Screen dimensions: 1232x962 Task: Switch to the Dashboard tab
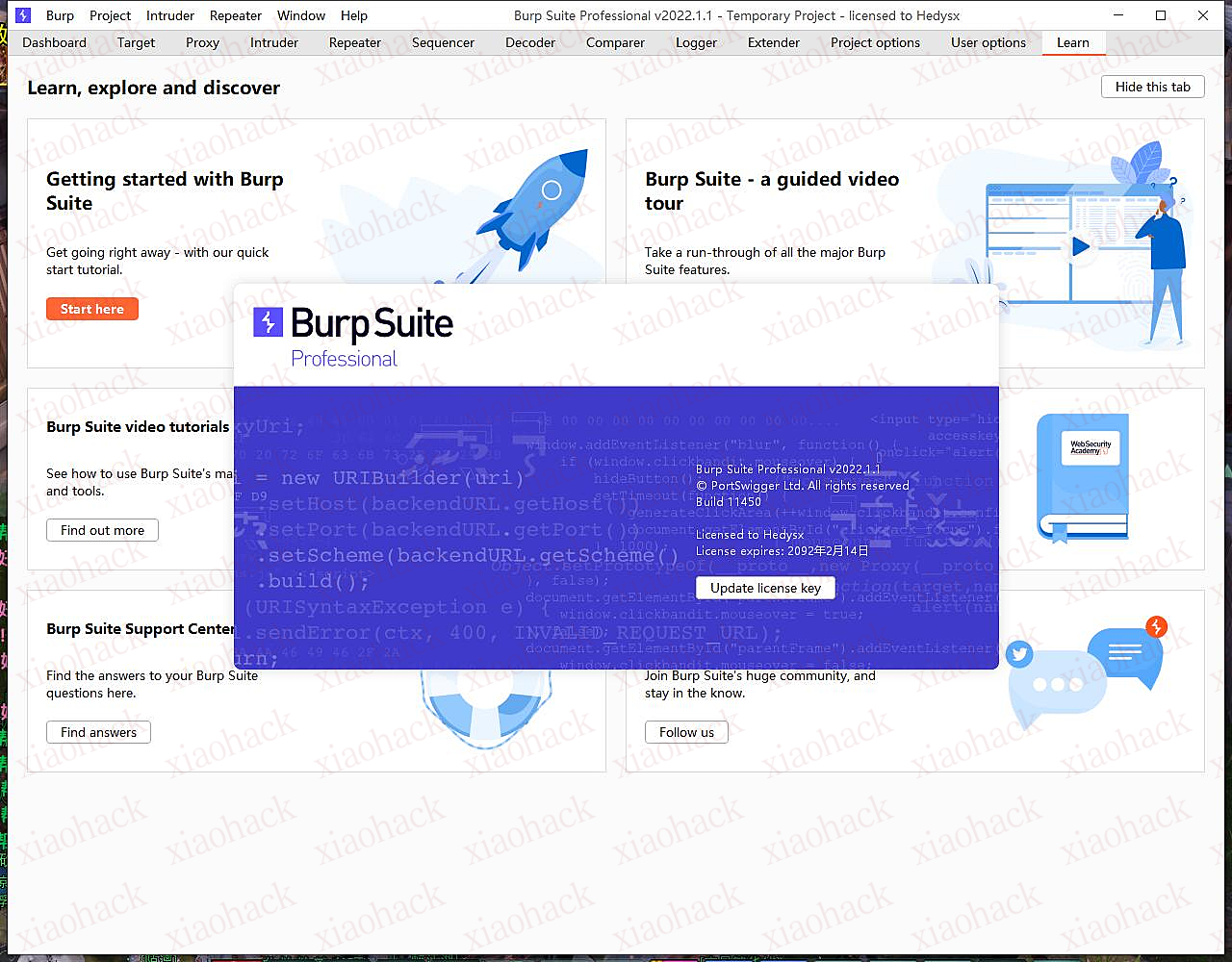(54, 42)
